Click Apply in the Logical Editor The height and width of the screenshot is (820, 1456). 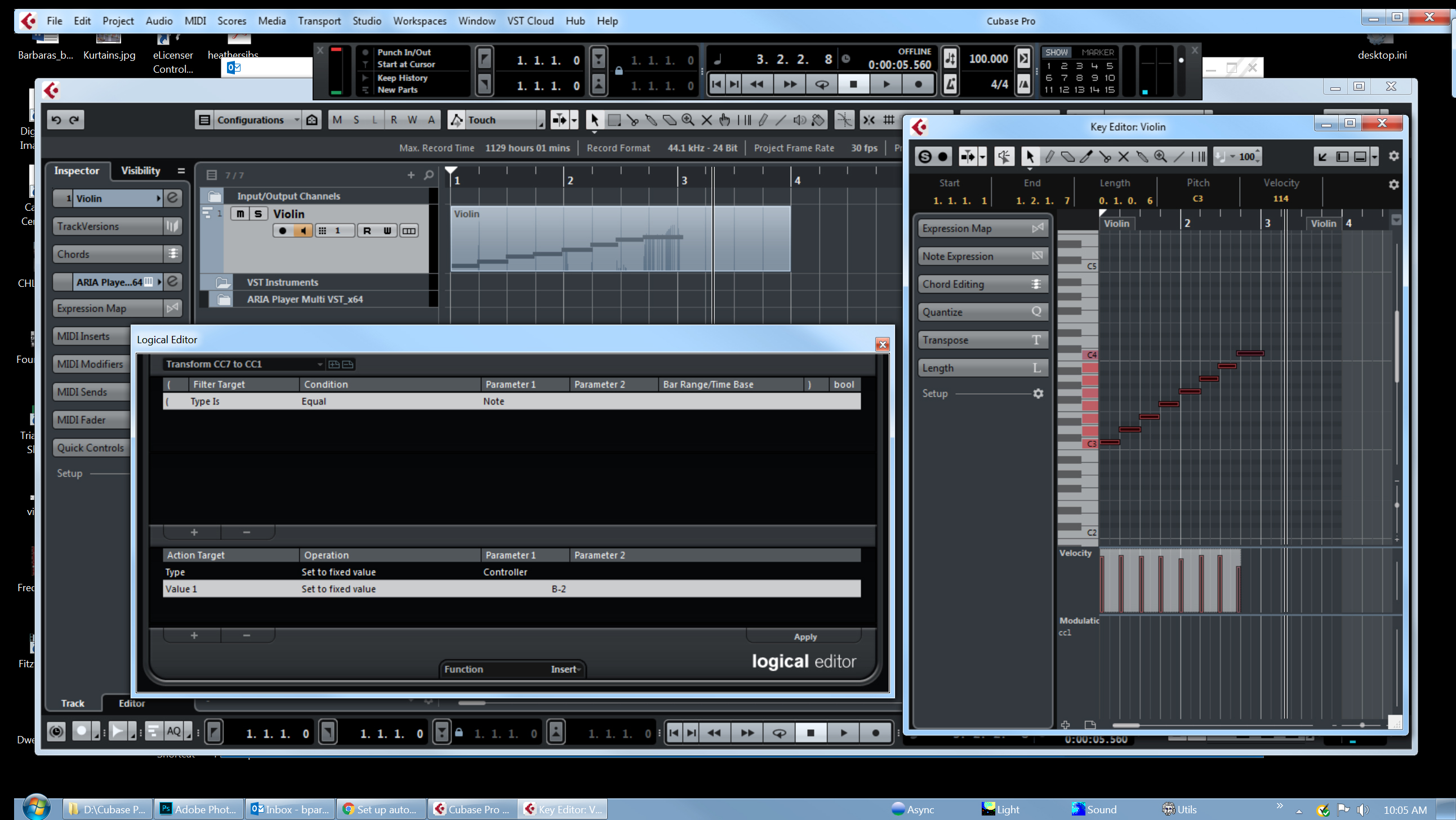click(805, 636)
